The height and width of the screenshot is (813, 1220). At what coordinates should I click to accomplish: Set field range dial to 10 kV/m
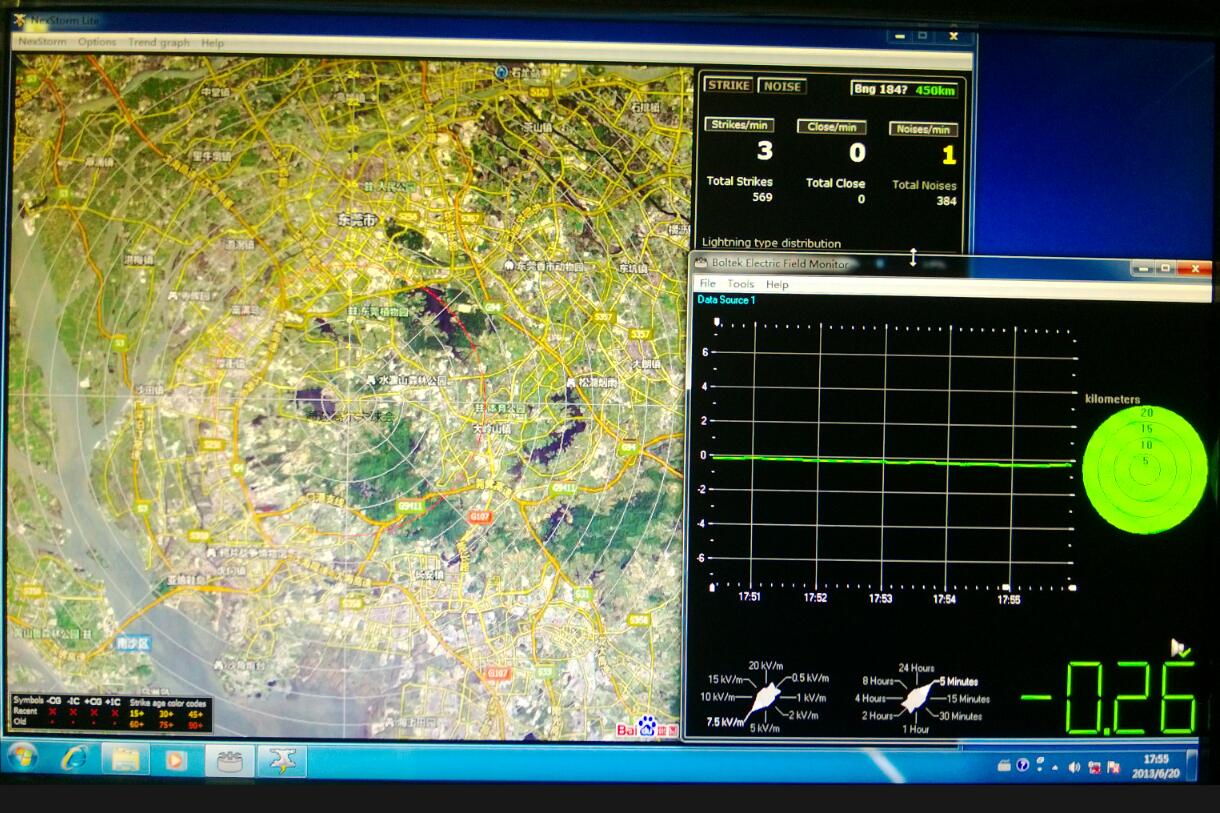718,697
